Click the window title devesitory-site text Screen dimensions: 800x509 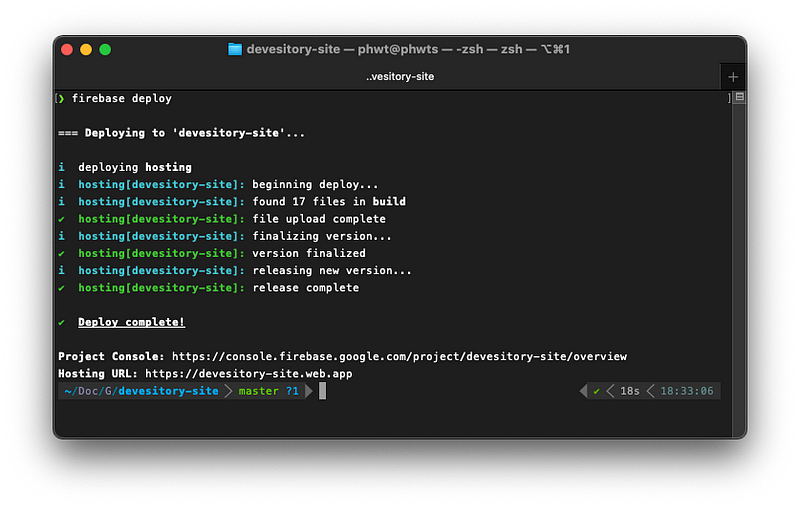[x=293, y=49]
